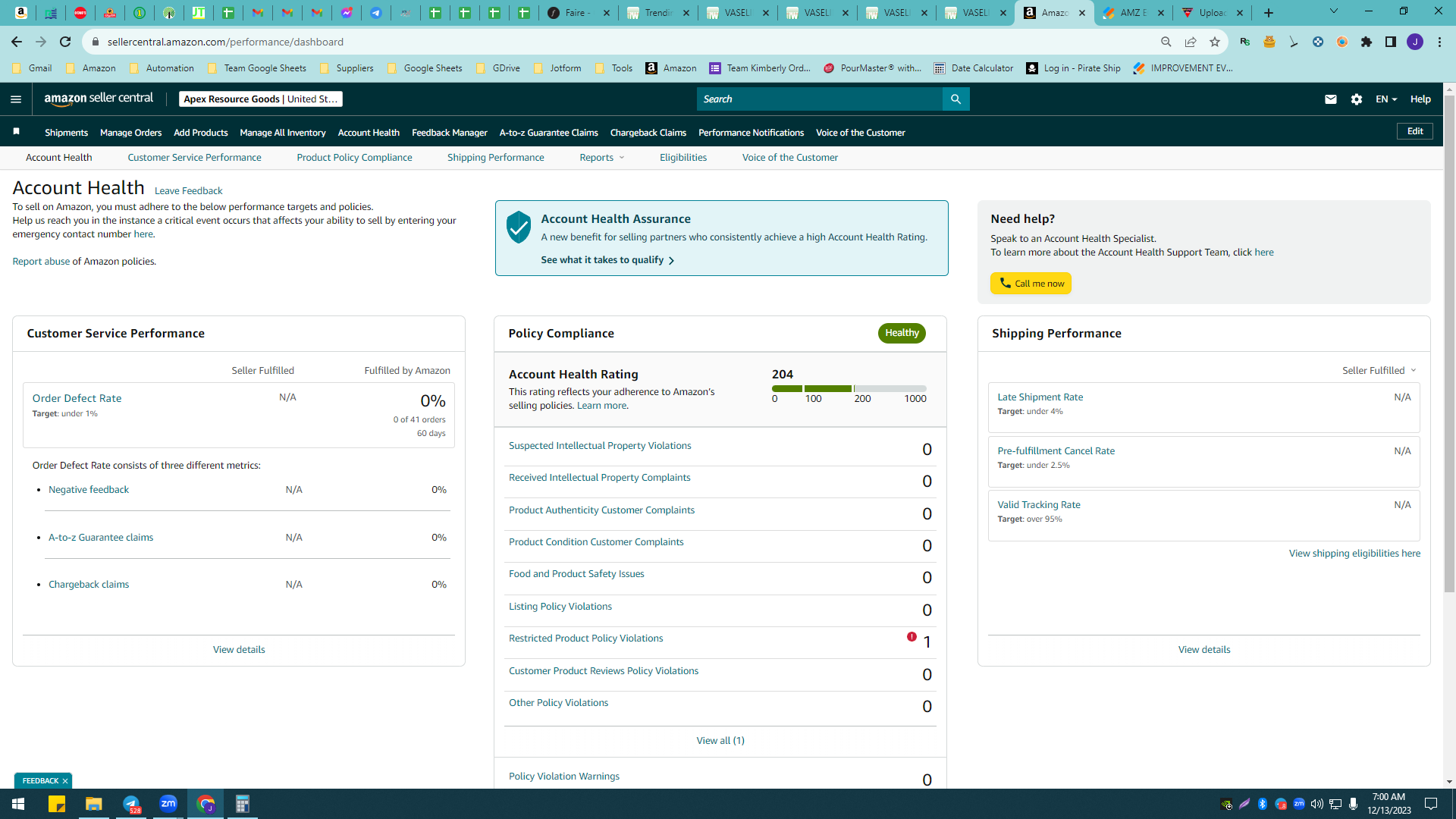Close the FEEDBACK tab widget

point(65,780)
